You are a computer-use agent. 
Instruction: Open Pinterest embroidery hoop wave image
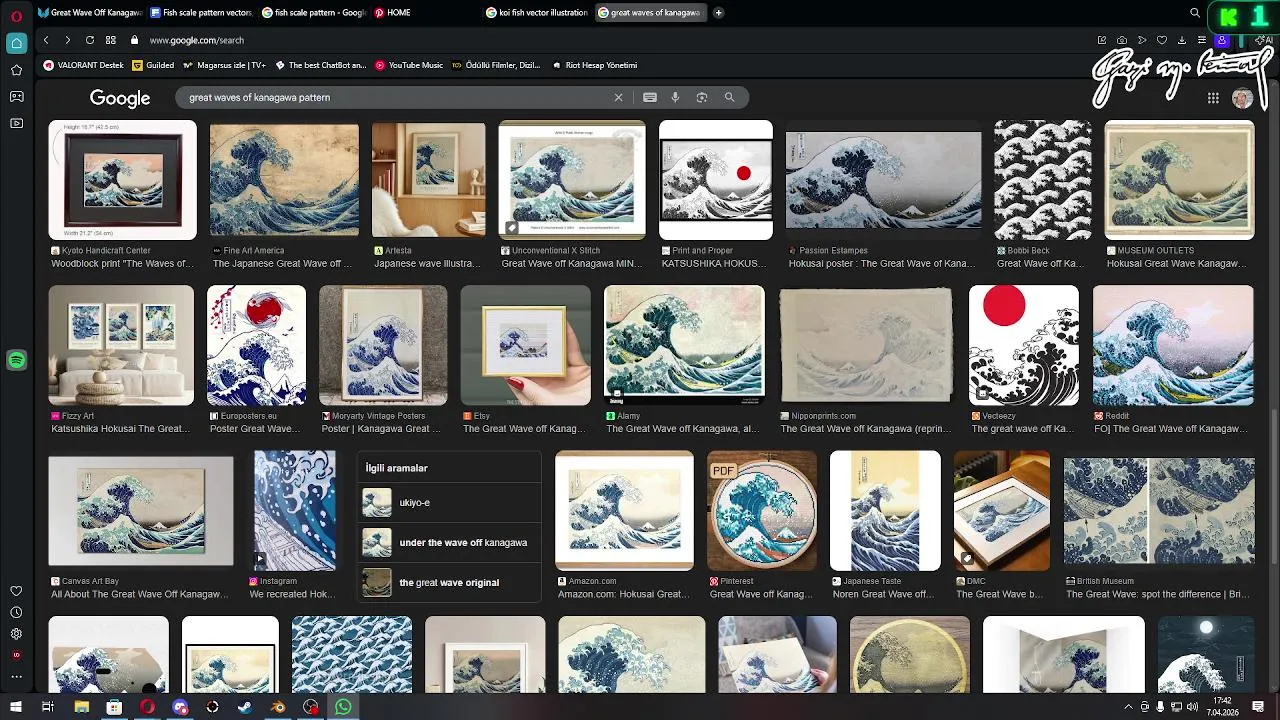pyautogui.click(x=762, y=510)
